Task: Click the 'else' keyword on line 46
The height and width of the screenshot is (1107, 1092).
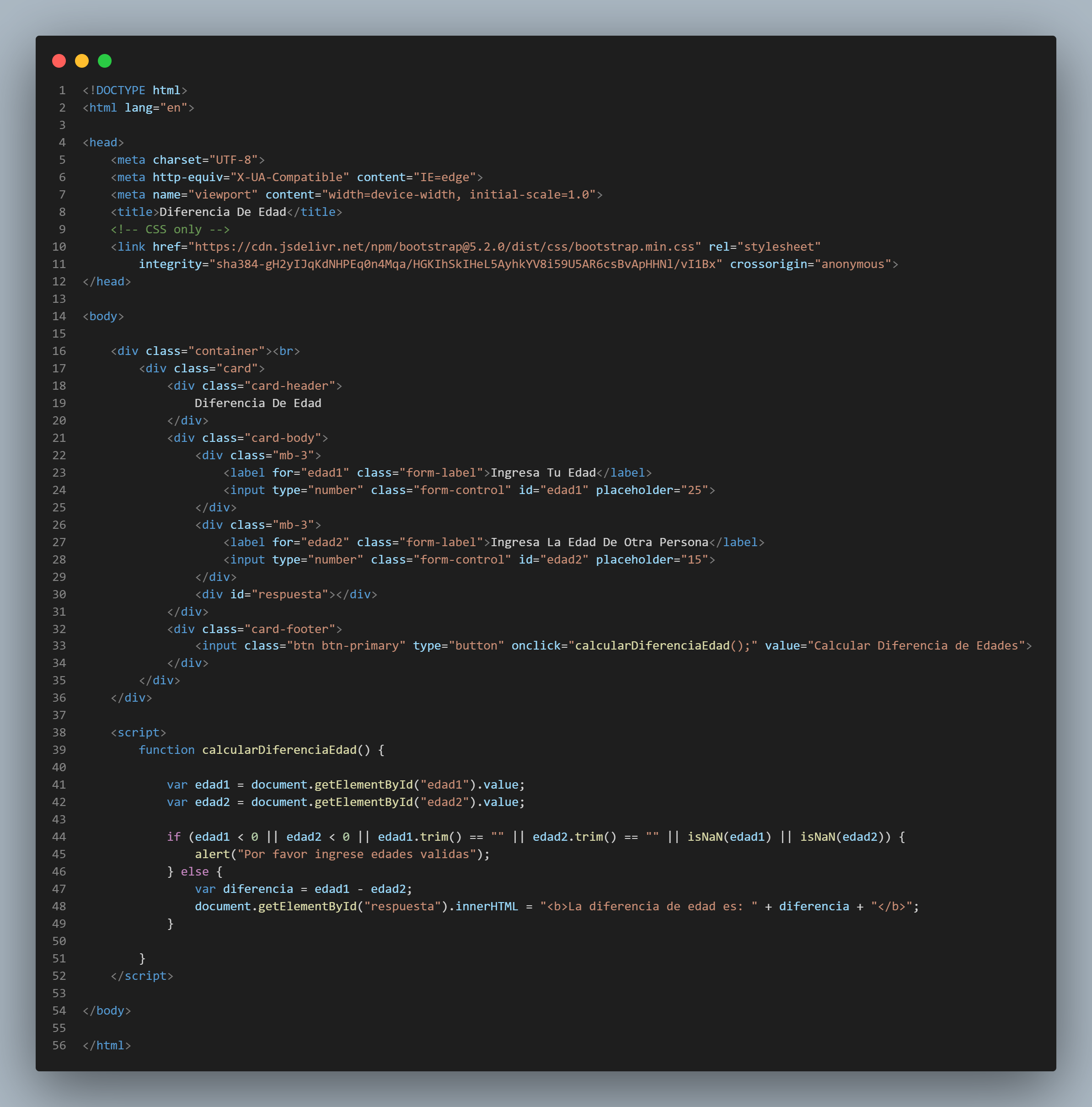Action: pyautogui.click(x=195, y=872)
